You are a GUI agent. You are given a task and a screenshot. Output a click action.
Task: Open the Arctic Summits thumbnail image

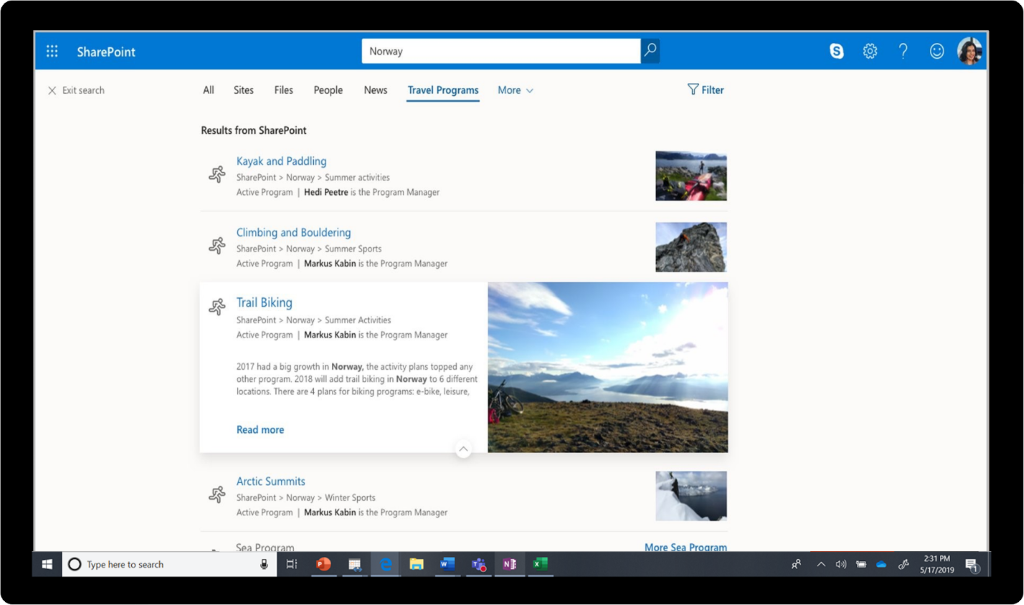690,496
